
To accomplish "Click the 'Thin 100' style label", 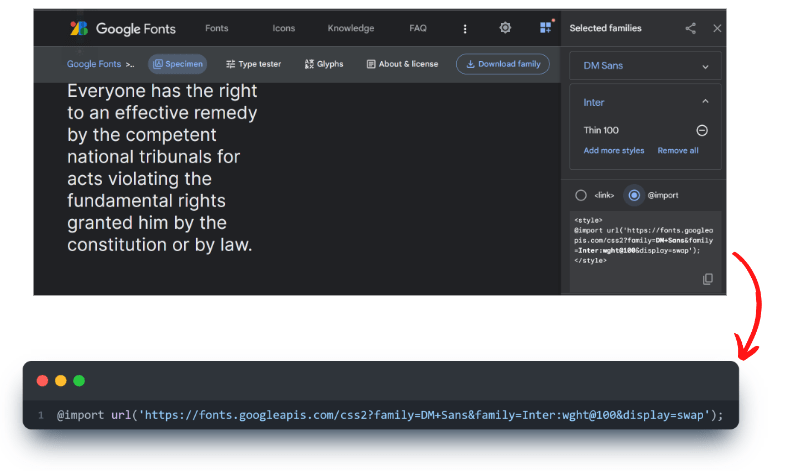I will point(601,130).
